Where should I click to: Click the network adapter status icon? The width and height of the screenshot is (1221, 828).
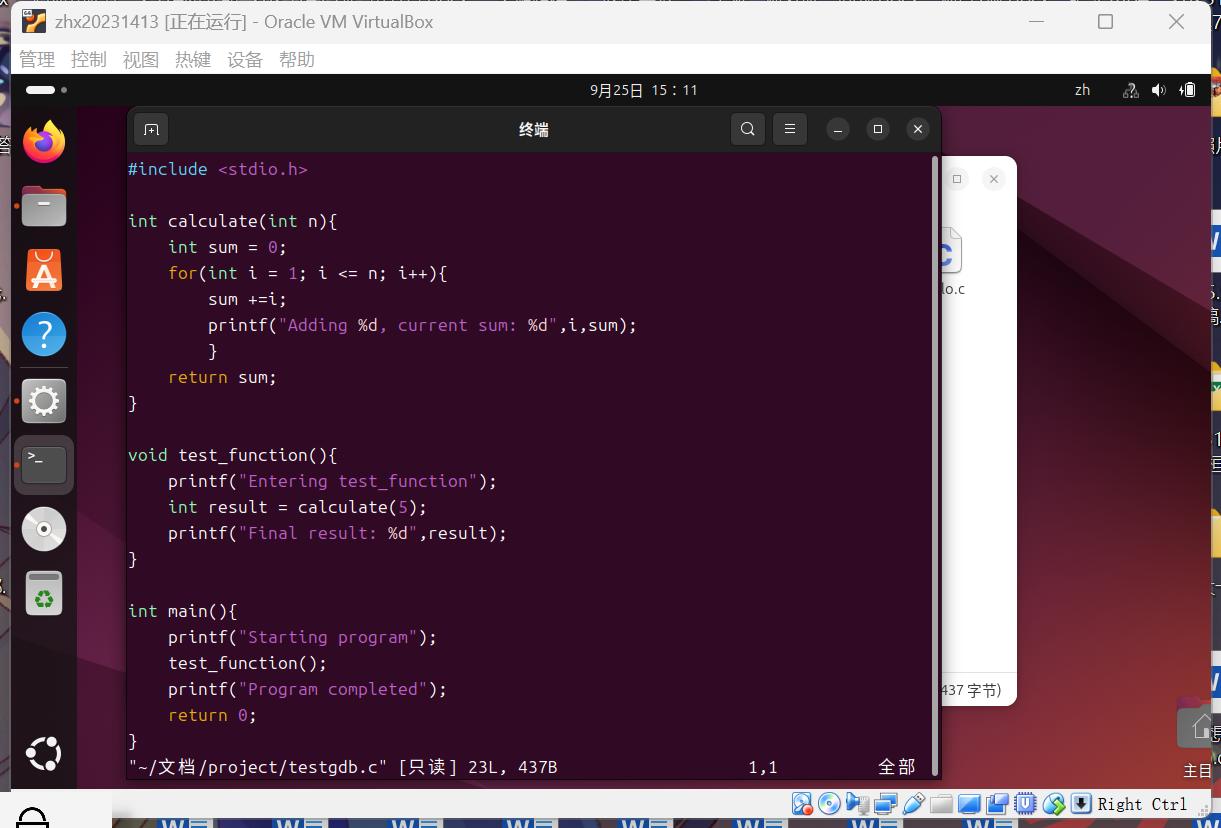[x=885, y=804]
